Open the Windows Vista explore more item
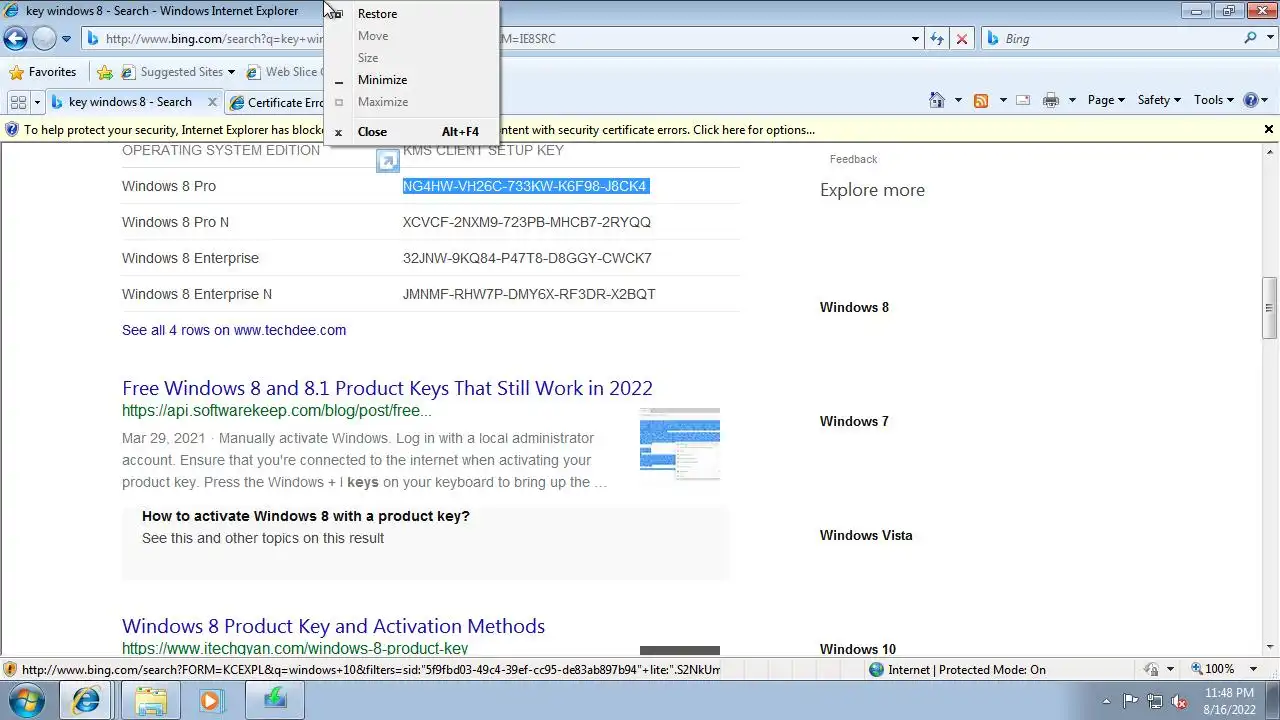 (x=866, y=535)
